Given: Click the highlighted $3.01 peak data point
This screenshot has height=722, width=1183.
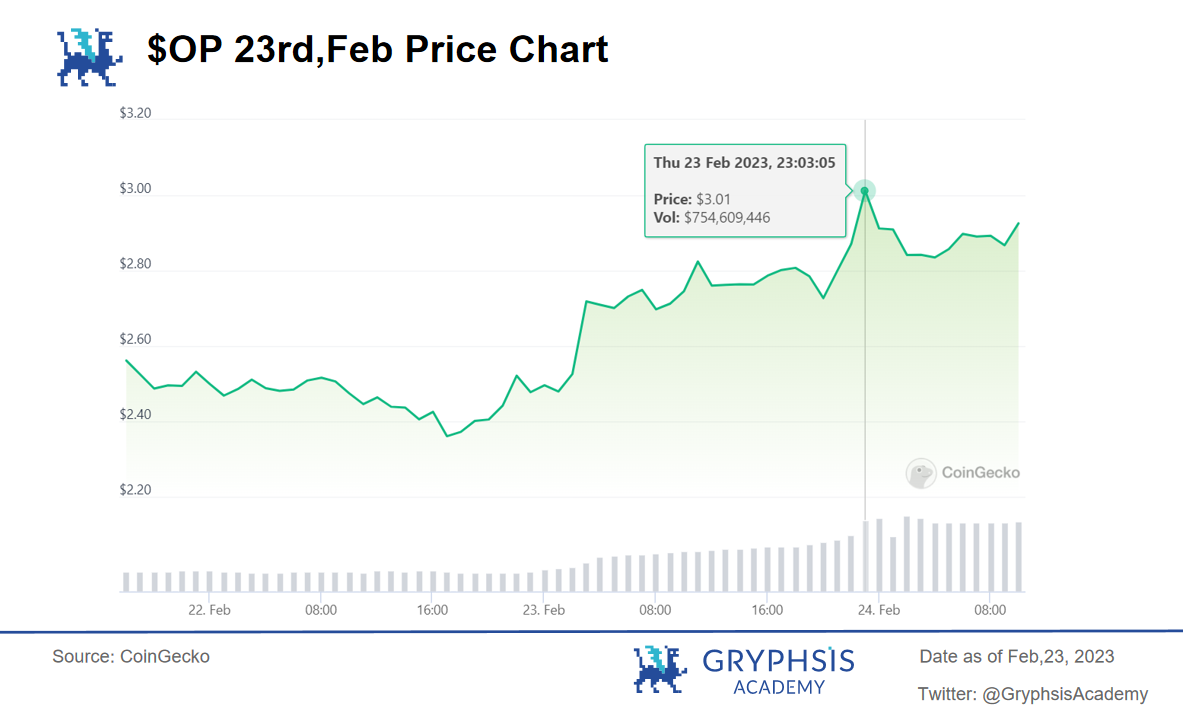Looking at the screenshot, I should click(865, 190).
